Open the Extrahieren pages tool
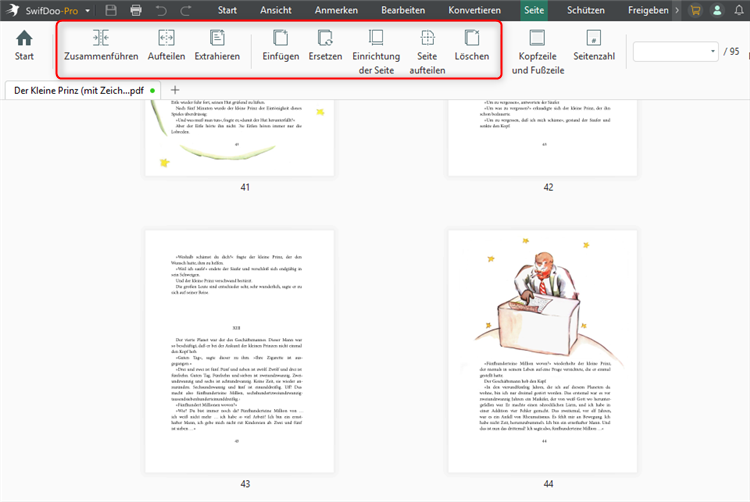Screen dimensions: 750x502 [x=217, y=46]
